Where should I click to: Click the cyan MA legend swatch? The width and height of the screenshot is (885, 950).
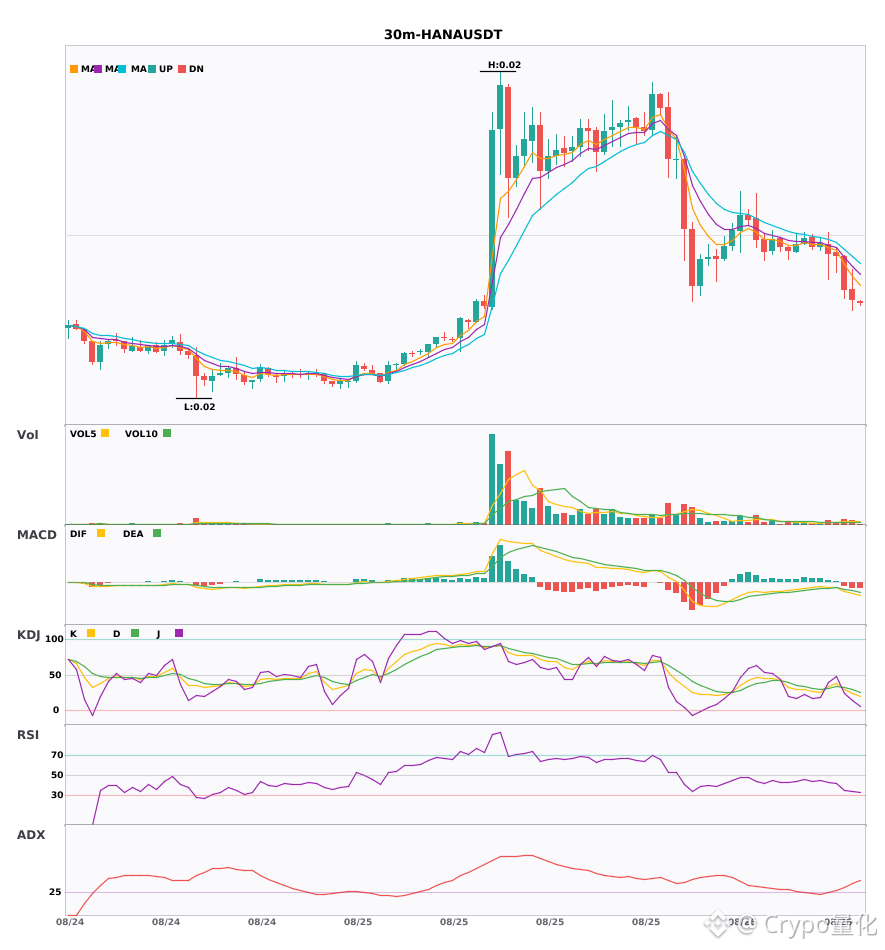click(122, 69)
